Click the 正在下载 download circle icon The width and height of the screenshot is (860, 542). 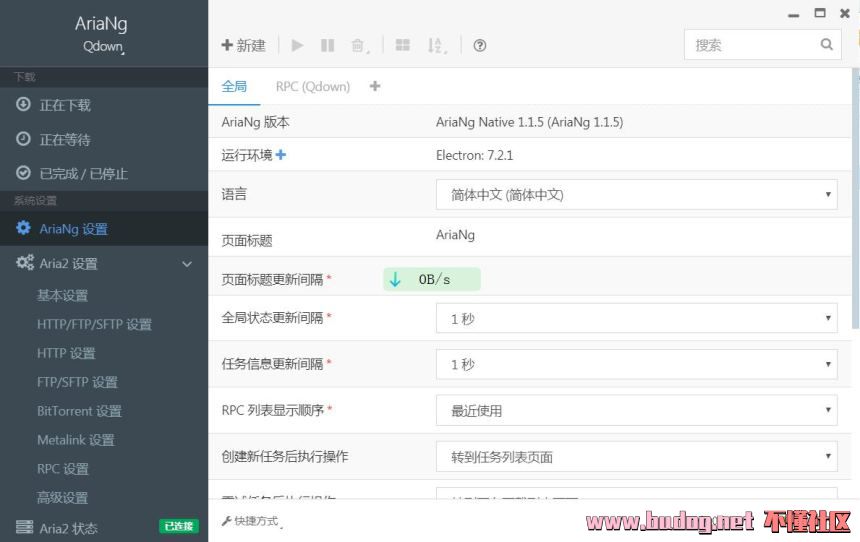point(23,104)
